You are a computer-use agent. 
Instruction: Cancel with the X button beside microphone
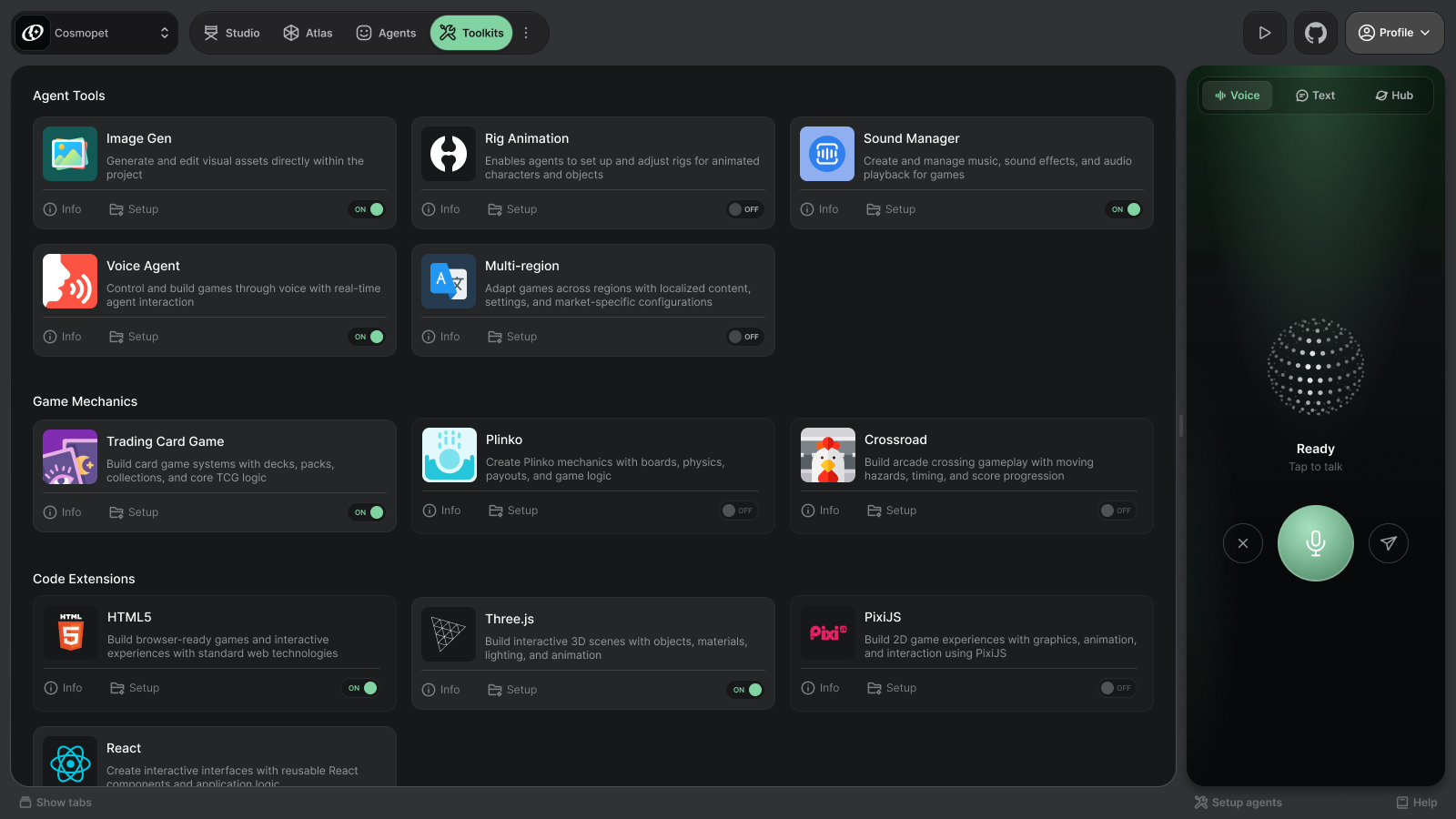(1243, 543)
